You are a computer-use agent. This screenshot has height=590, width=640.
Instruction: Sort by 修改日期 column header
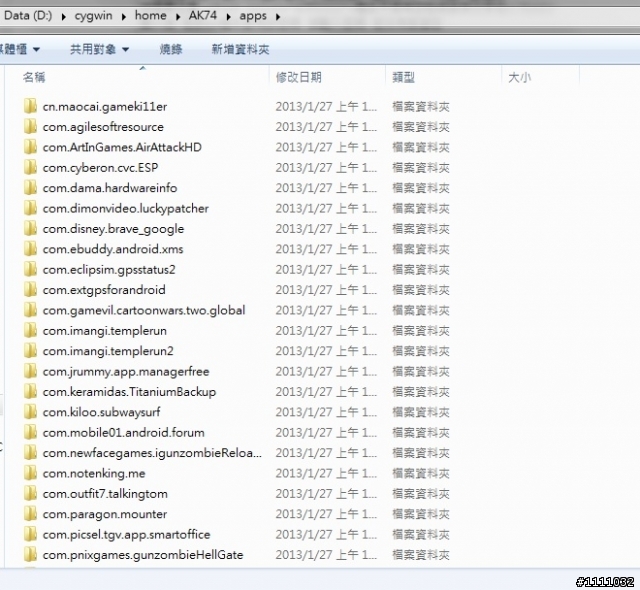[x=299, y=77]
